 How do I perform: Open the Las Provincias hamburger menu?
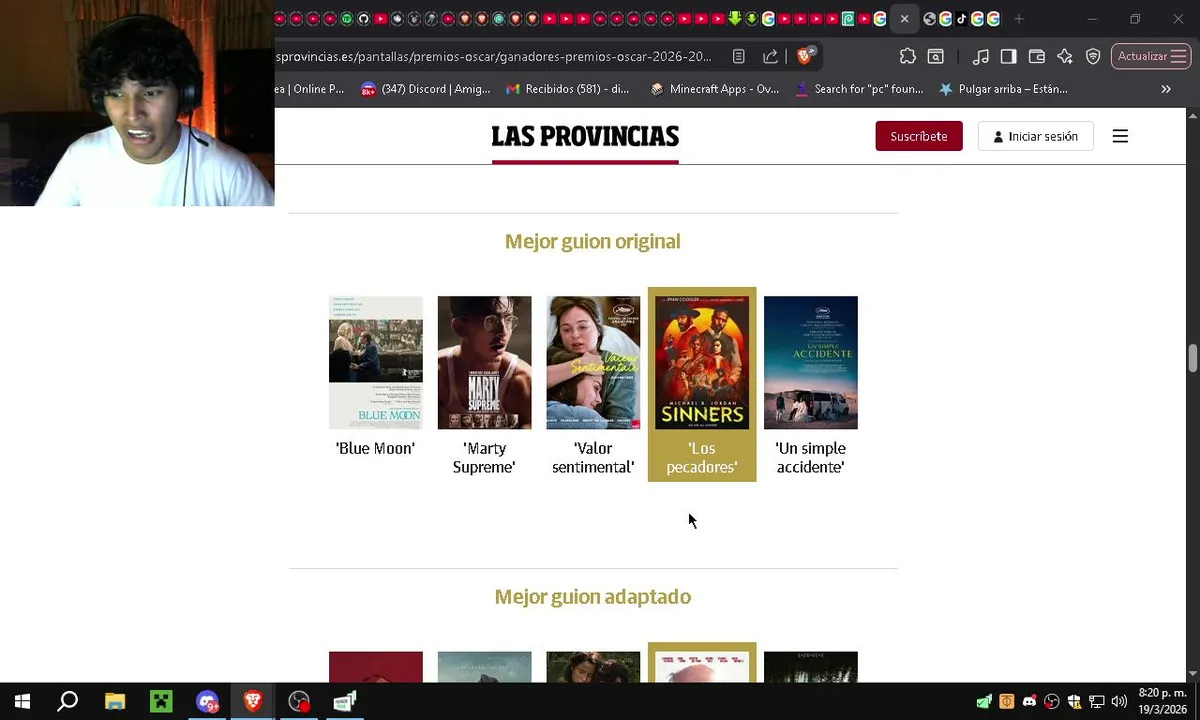click(x=1120, y=136)
